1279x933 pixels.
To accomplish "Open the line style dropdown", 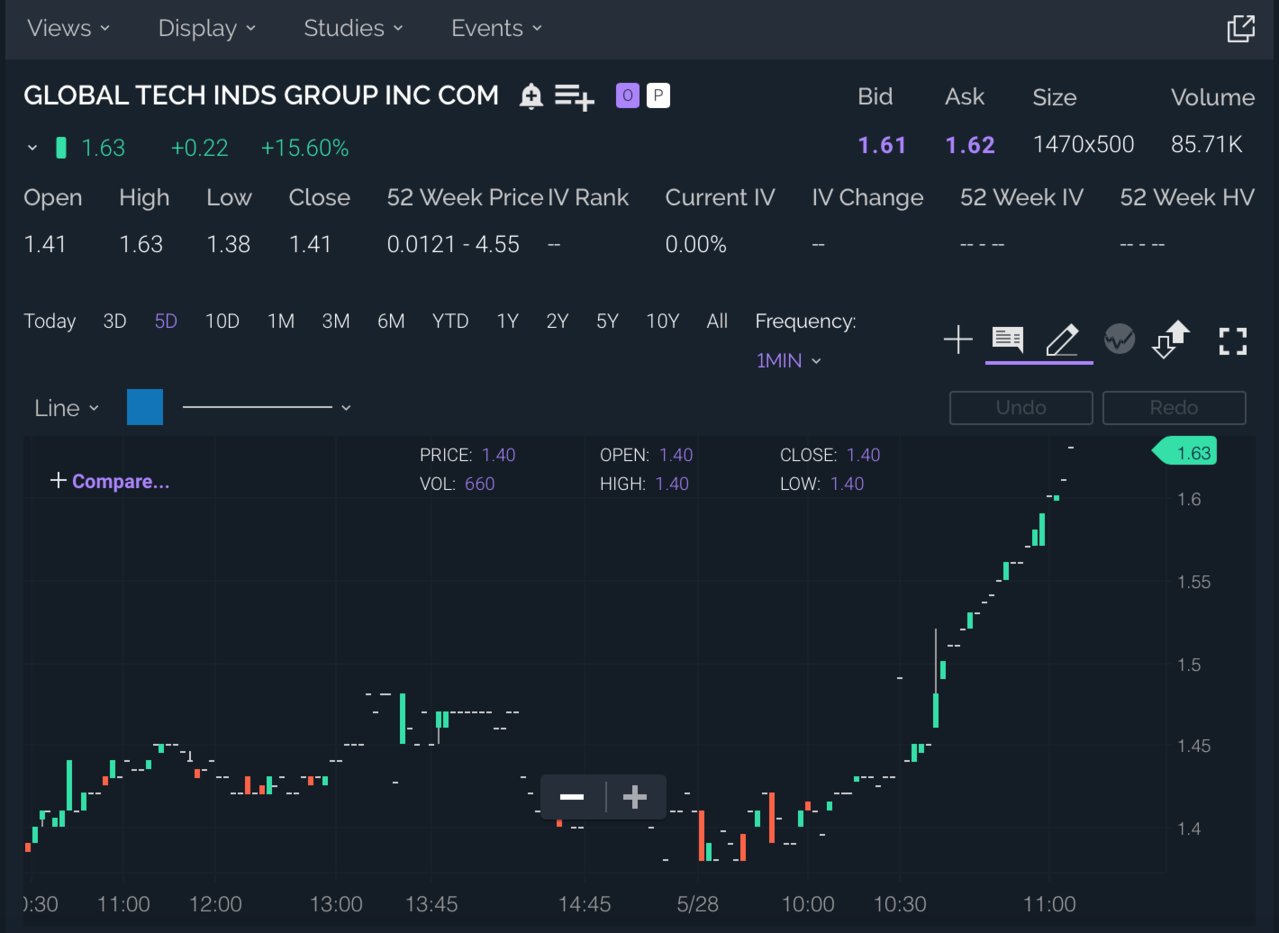I will 267,407.
